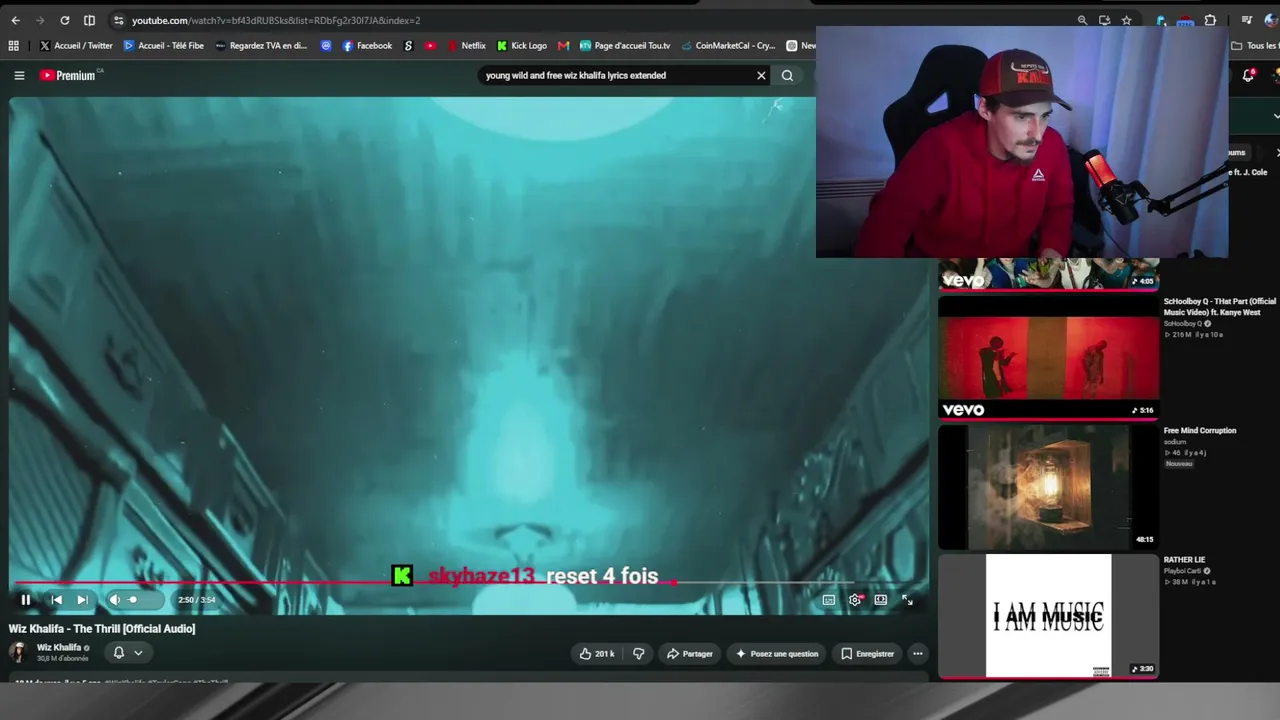The width and height of the screenshot is (1280, 720).
Task: Open the Netflix bookmark
Action: coord(467,45)
